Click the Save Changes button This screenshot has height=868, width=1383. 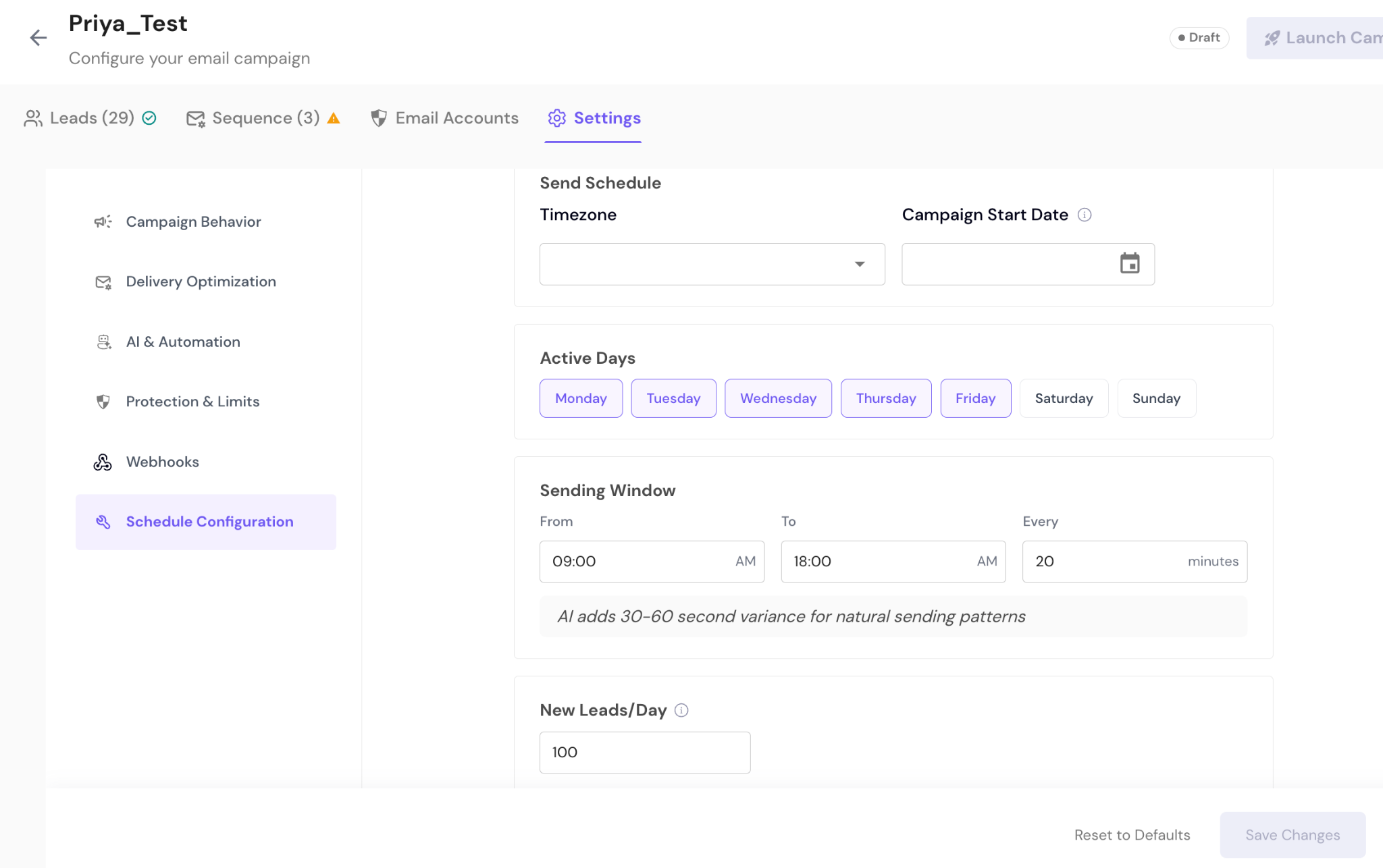coord(1292,835)
